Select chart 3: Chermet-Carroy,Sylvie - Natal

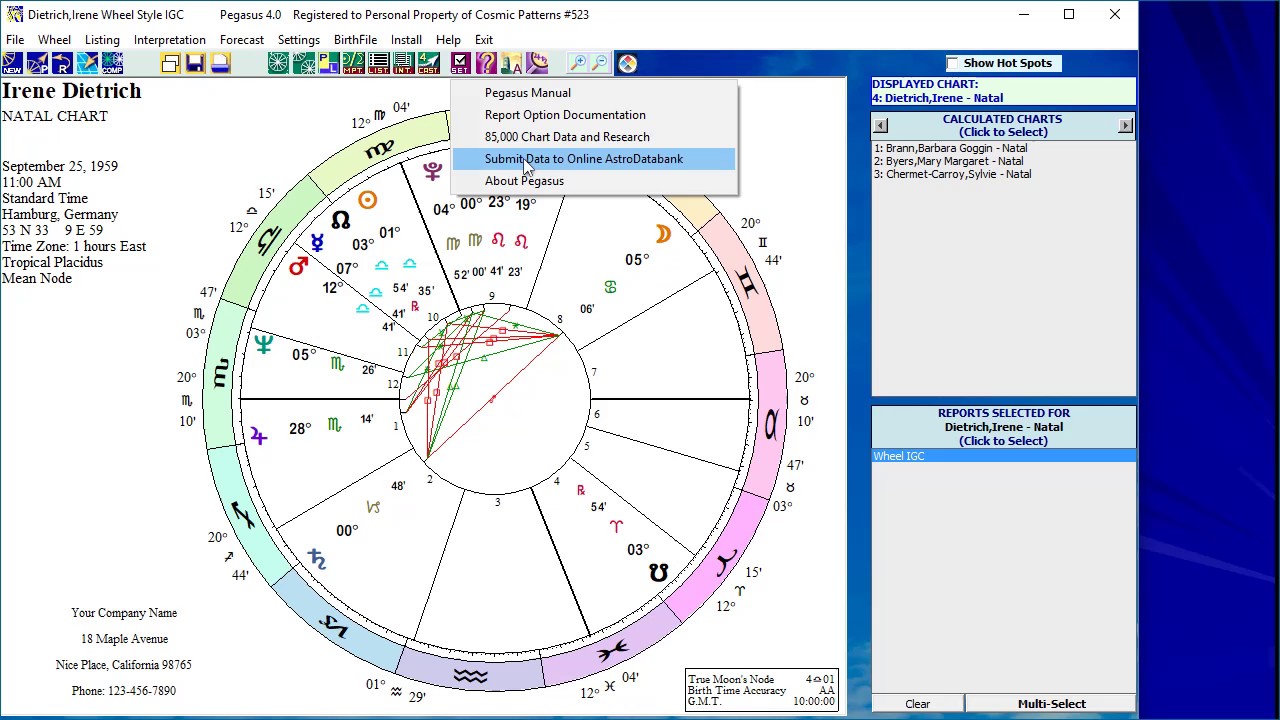[x=953, y=174]
